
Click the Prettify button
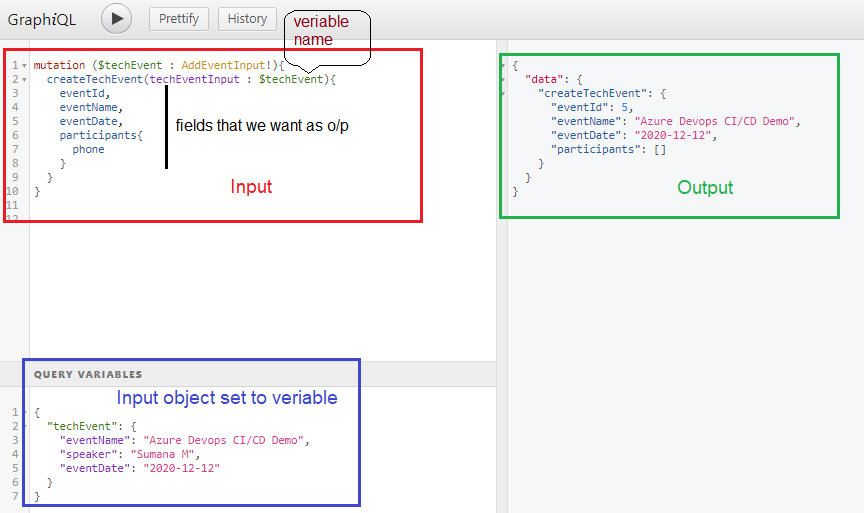tap(179, 18)
